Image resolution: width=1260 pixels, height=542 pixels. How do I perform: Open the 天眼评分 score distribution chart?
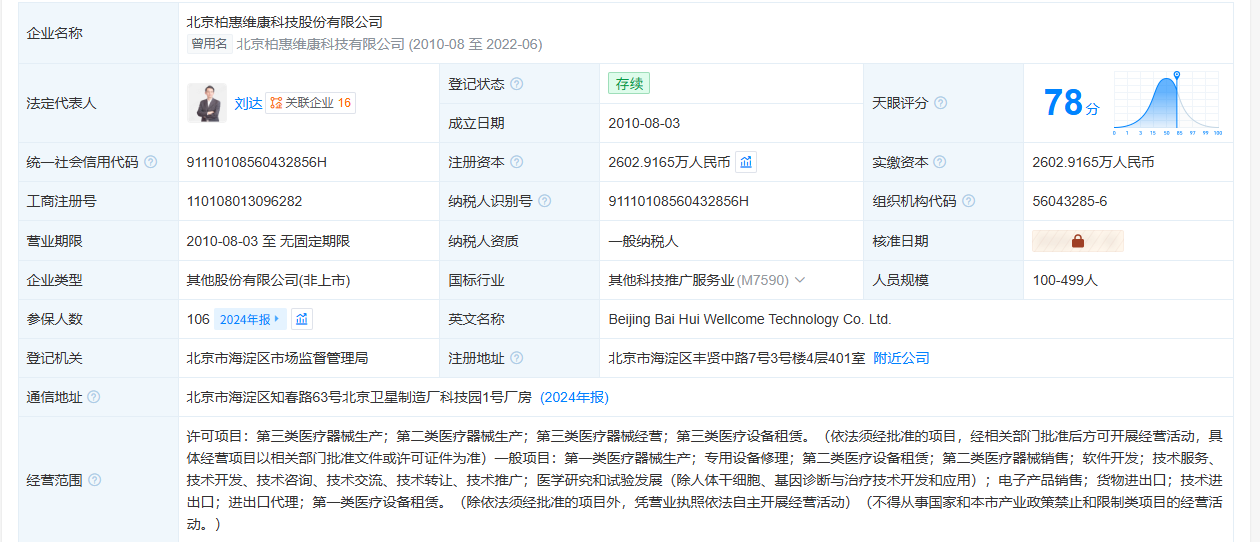1166,103
